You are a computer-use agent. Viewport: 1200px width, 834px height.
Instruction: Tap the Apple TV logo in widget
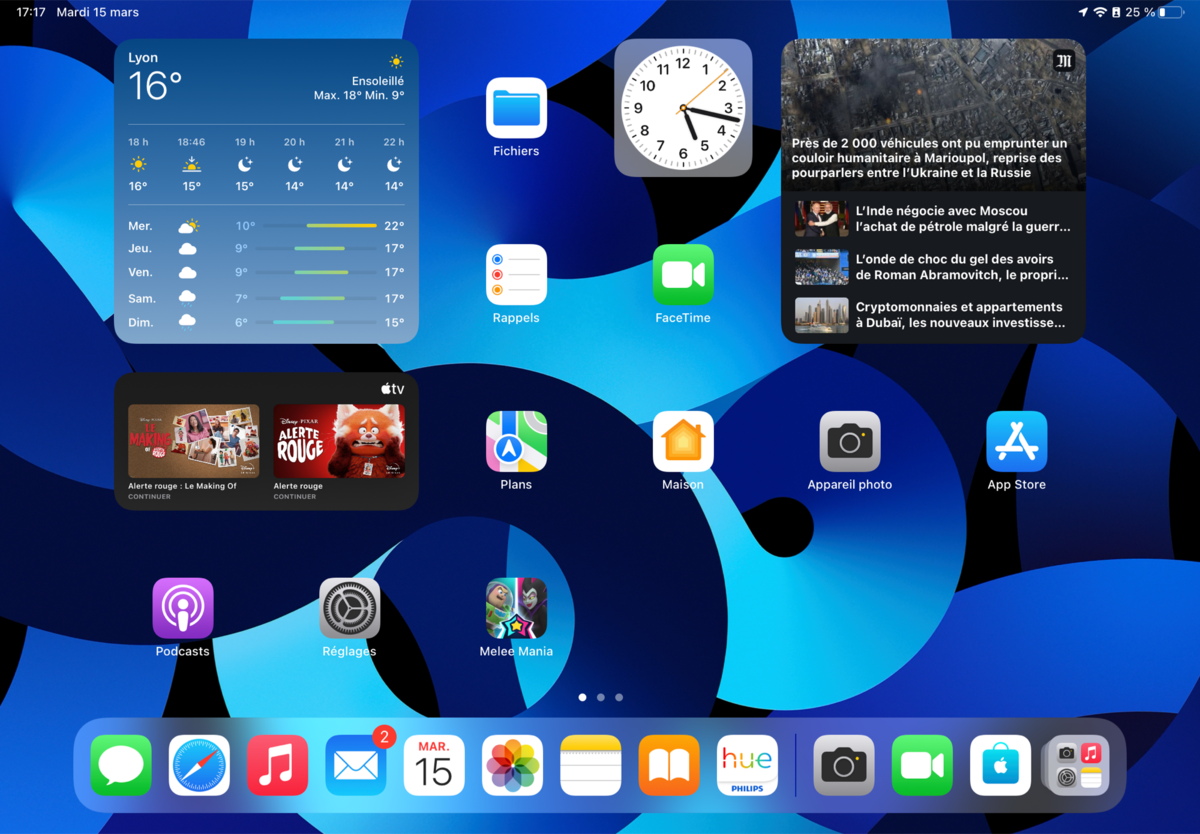pos(392,389)
